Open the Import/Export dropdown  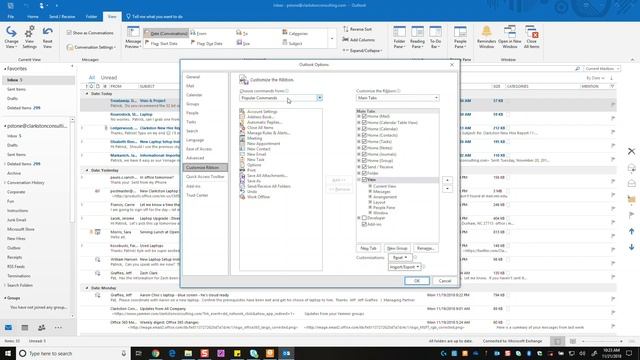(x=404, y=267)
